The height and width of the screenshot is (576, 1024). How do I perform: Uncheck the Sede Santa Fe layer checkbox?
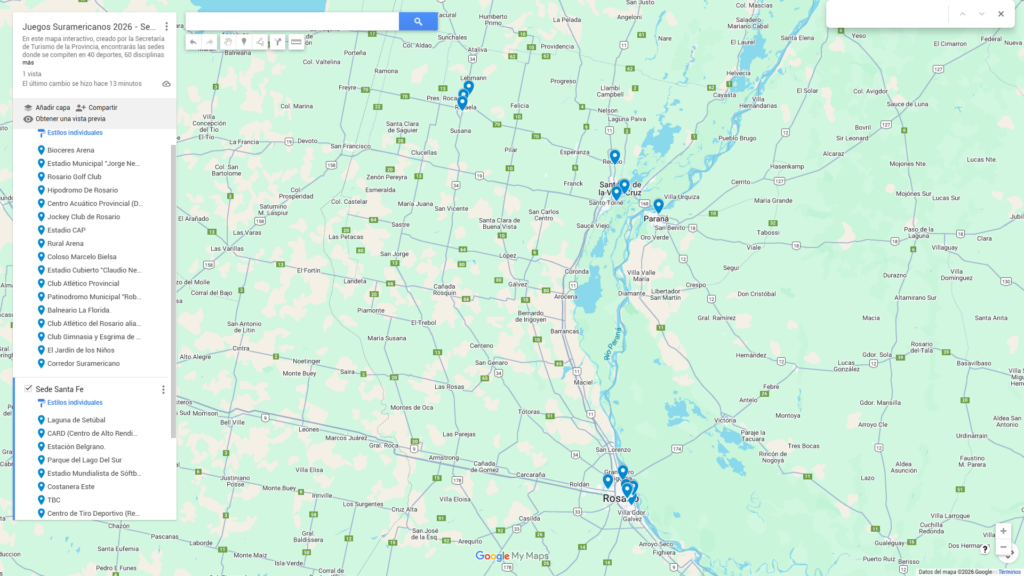(x=28, y=388)
